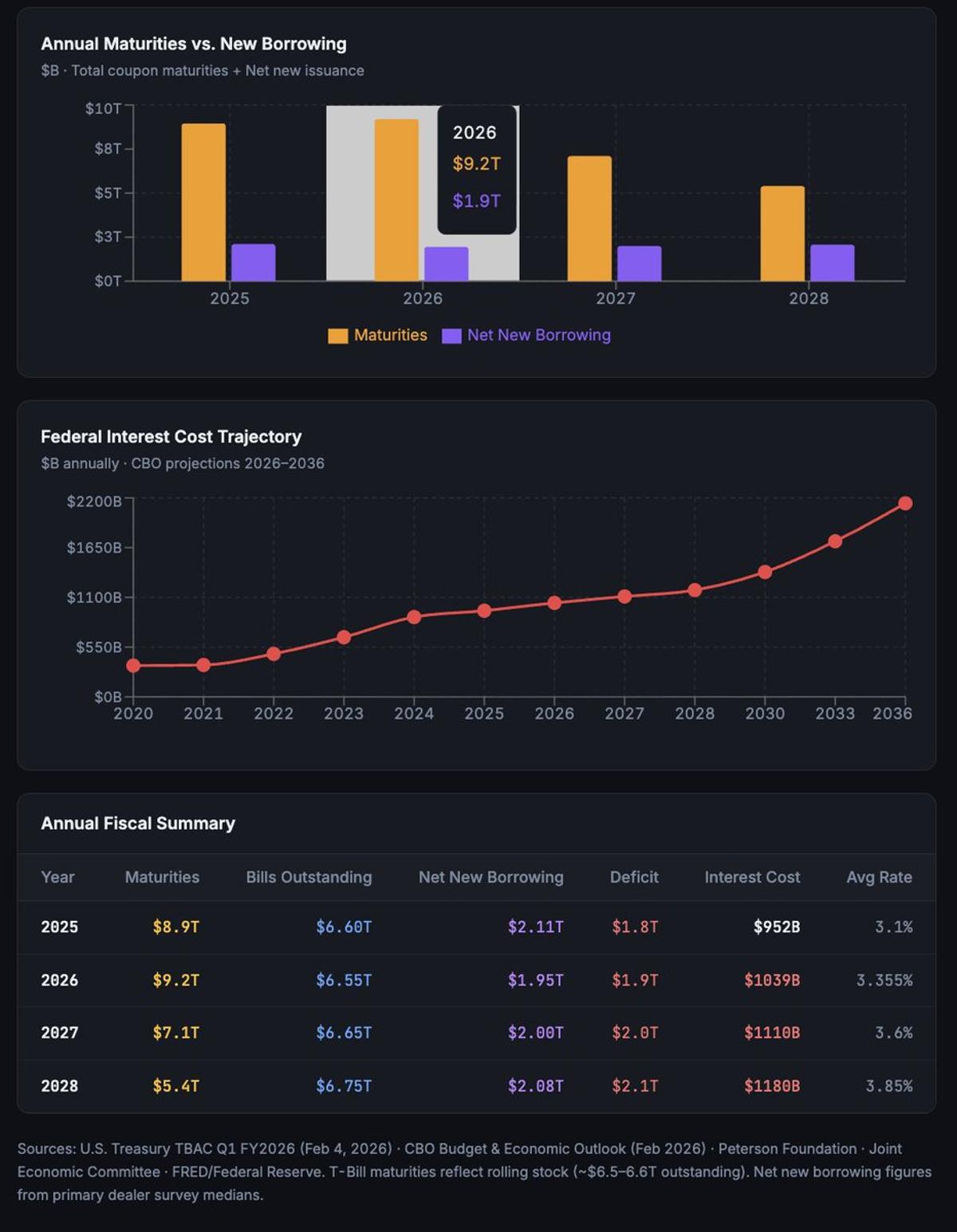Click the Interest Cost column header
Viewport: 957px width, 1232px height.
(751, 877)
